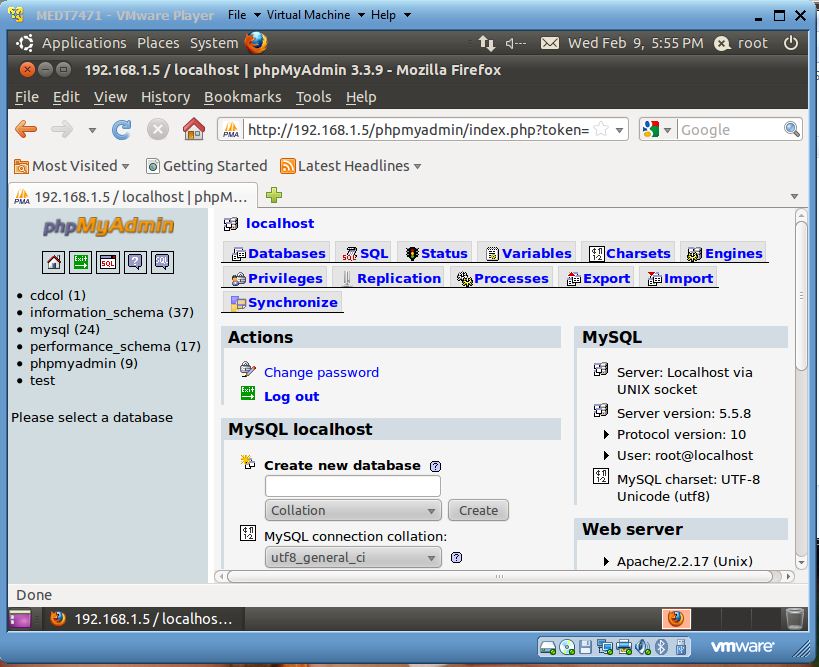Click the Create database button
Image resolution: width=819 pixels, height=667 pixels.
(478, 510)
